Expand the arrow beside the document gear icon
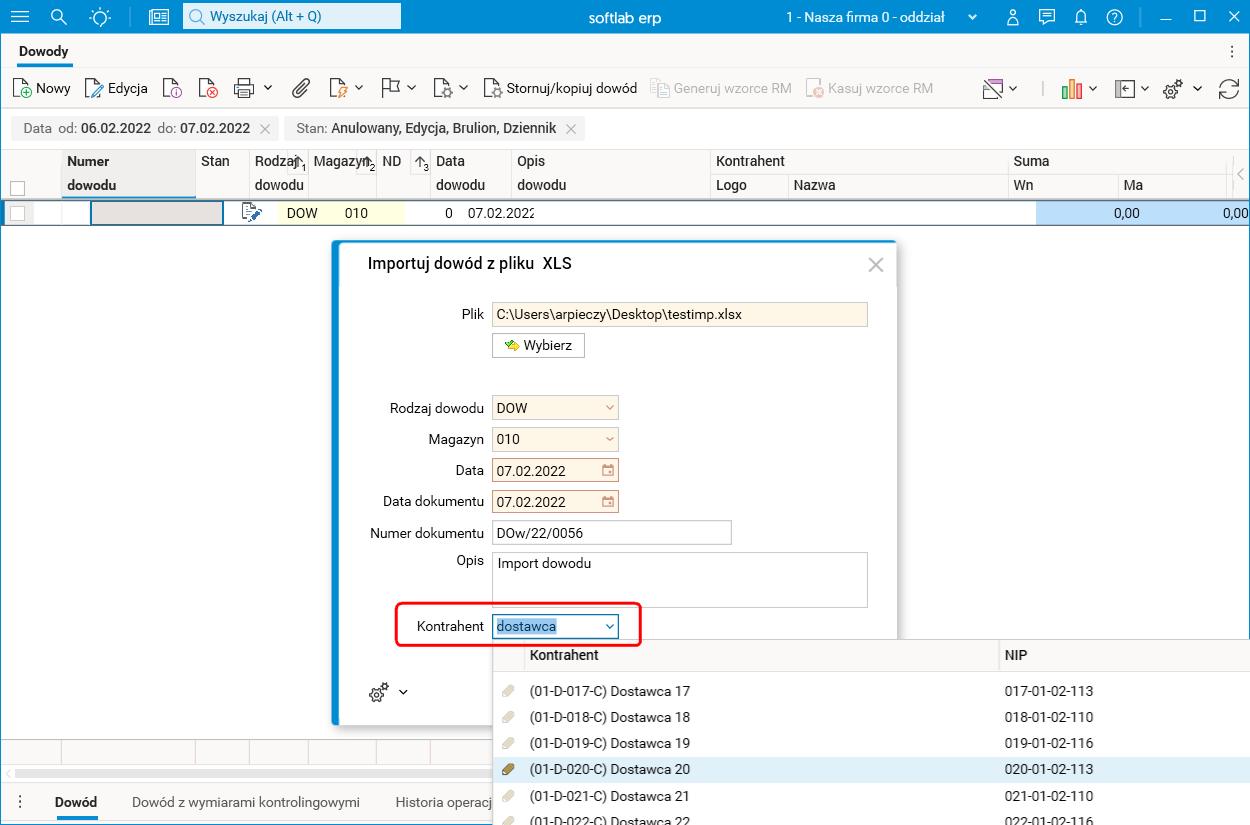Viewport: 1250px width, 825px height. click(x=464, y=88)
